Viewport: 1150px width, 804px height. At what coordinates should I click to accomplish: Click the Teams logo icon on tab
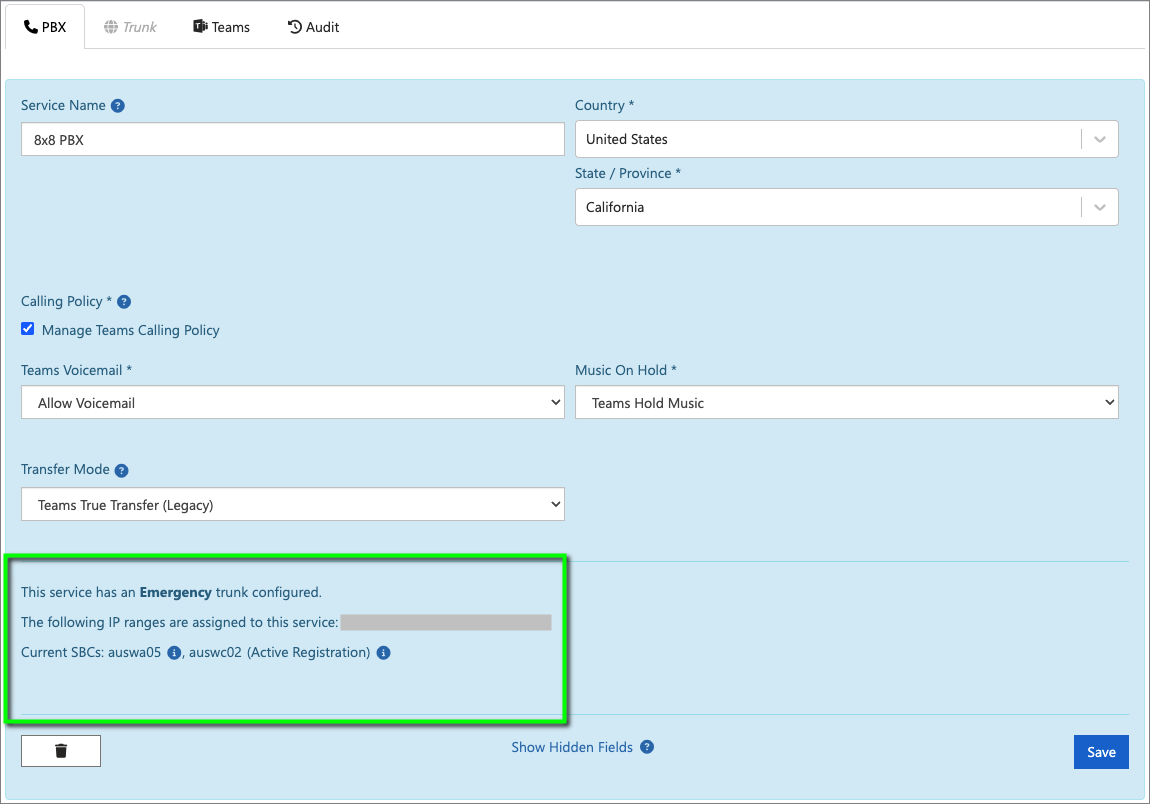point(200,26)
